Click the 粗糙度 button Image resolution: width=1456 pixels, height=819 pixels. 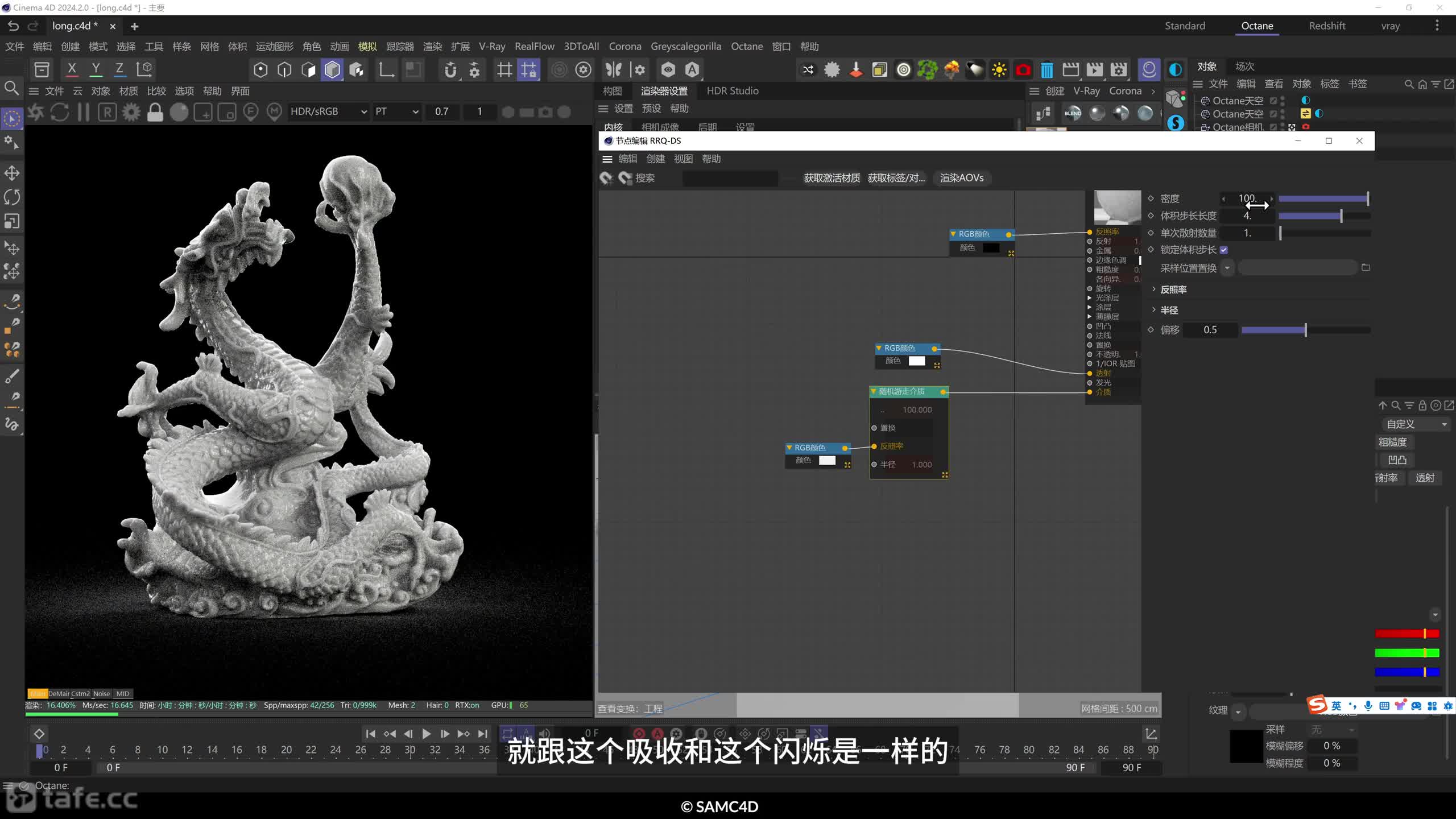coord(1392,442)
